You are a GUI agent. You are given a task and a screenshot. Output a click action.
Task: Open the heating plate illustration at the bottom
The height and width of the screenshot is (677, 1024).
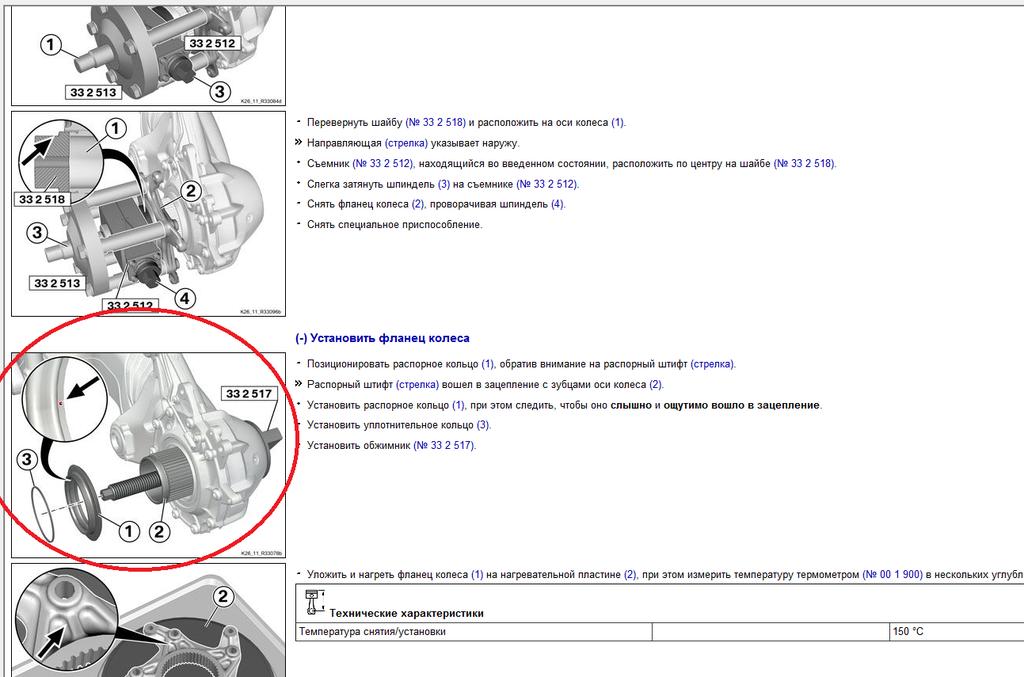pyautogui.click(x=148, y=622)
